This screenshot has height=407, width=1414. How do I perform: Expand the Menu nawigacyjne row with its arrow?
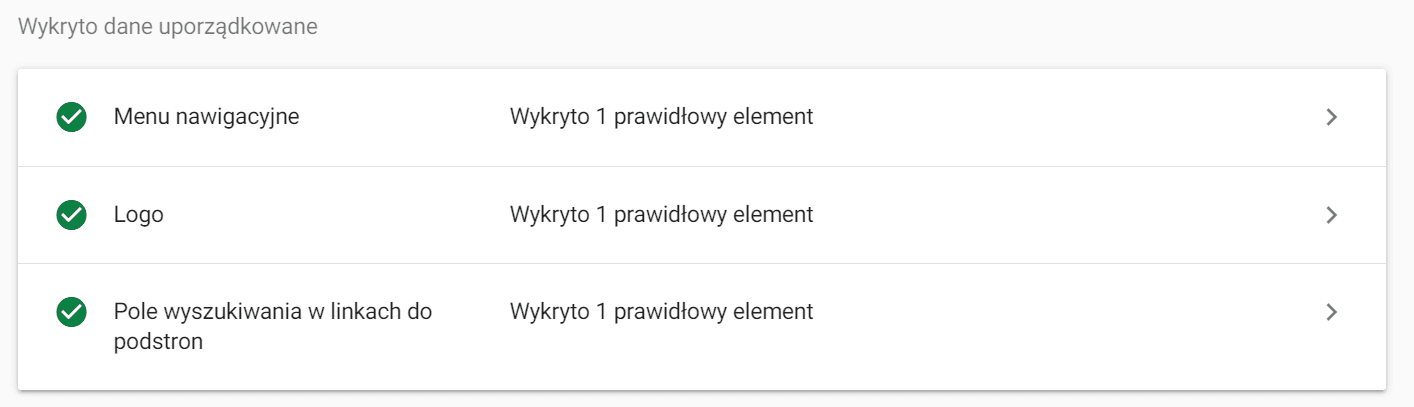[1331, 117]
